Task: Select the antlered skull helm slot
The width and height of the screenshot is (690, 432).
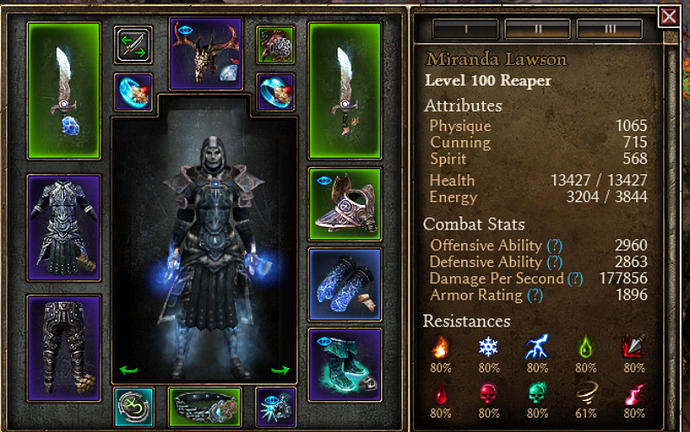Action: (206, 54)
